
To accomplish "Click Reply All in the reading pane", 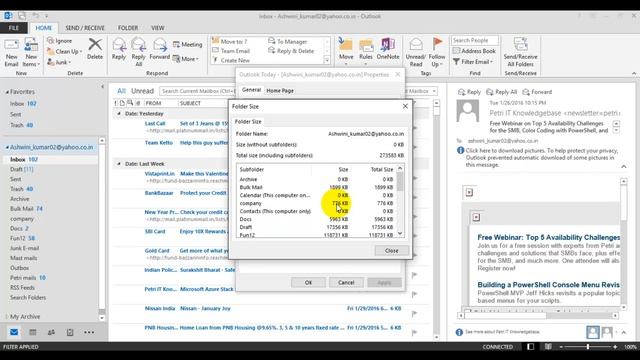I will click(x=502, y=92).
